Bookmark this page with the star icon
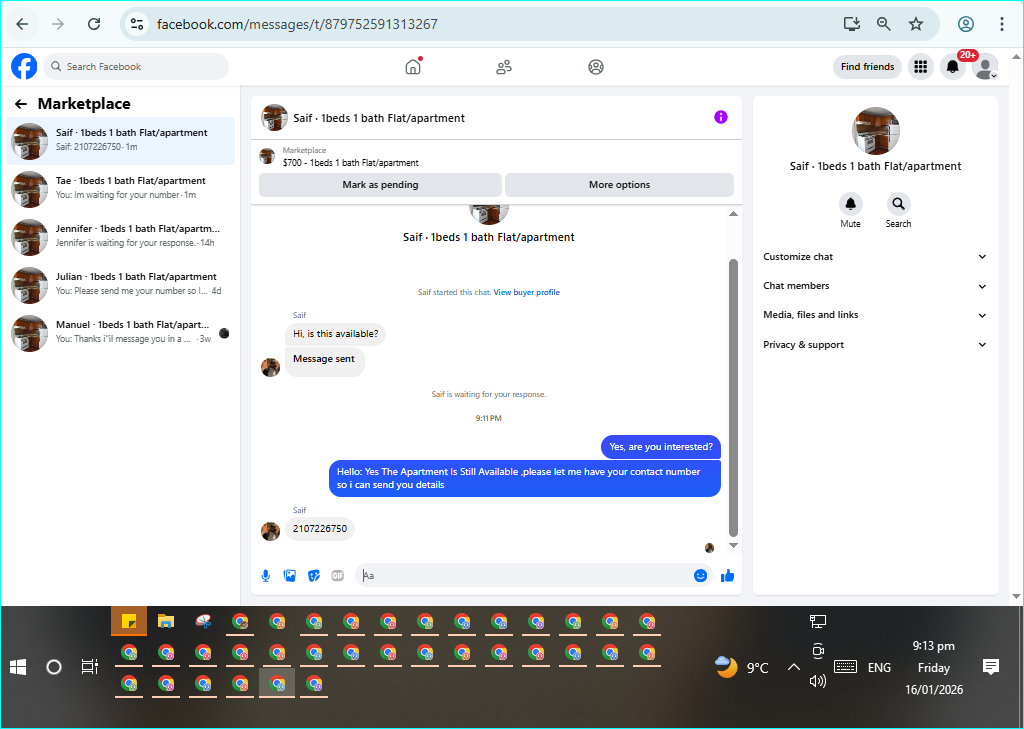 point(916,24)
